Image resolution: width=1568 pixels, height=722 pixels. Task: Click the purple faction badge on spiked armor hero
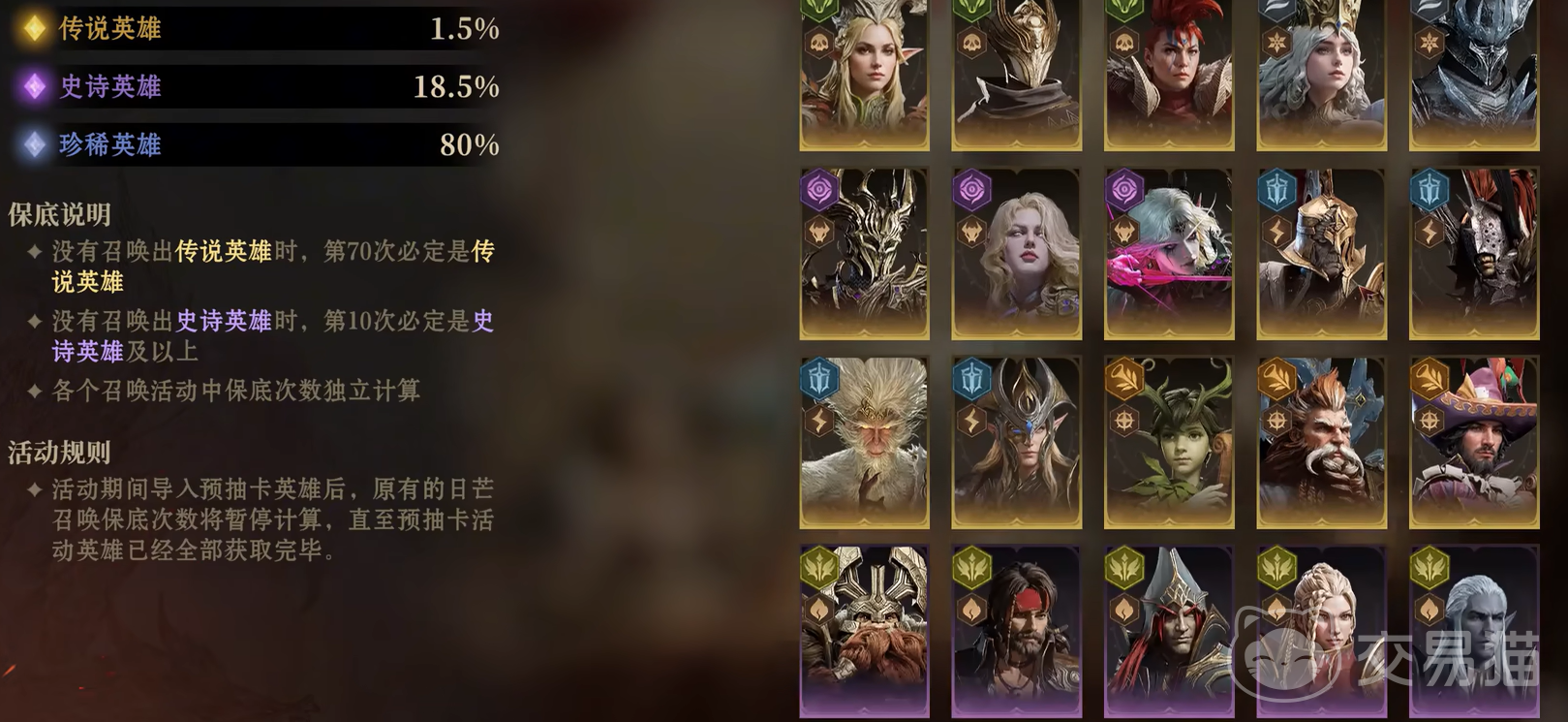819,189
